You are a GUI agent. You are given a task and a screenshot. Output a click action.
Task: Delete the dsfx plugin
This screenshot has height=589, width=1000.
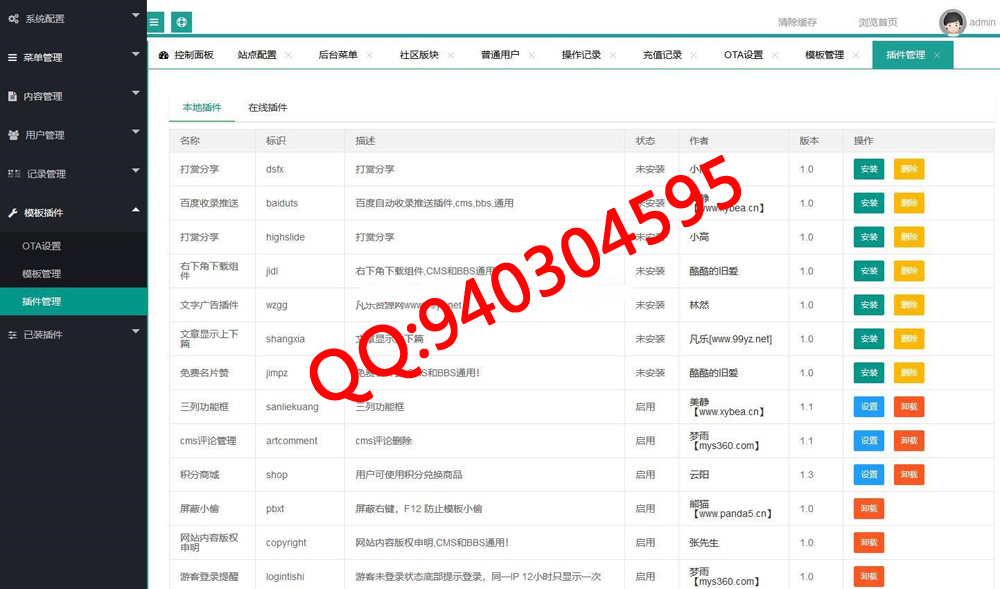pos(908,169)
